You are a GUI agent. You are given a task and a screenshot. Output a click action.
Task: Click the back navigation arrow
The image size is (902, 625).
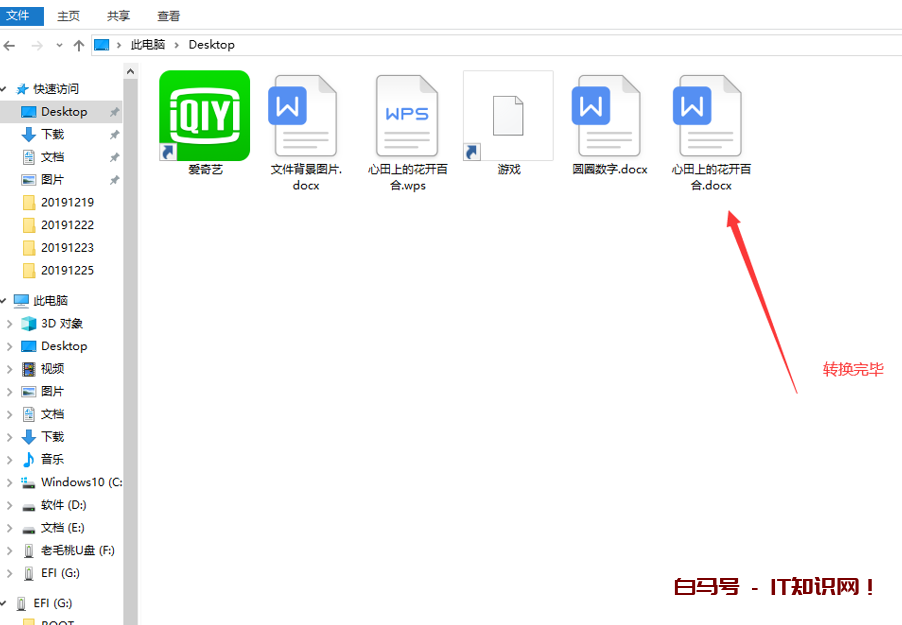(x=11, y=45)
